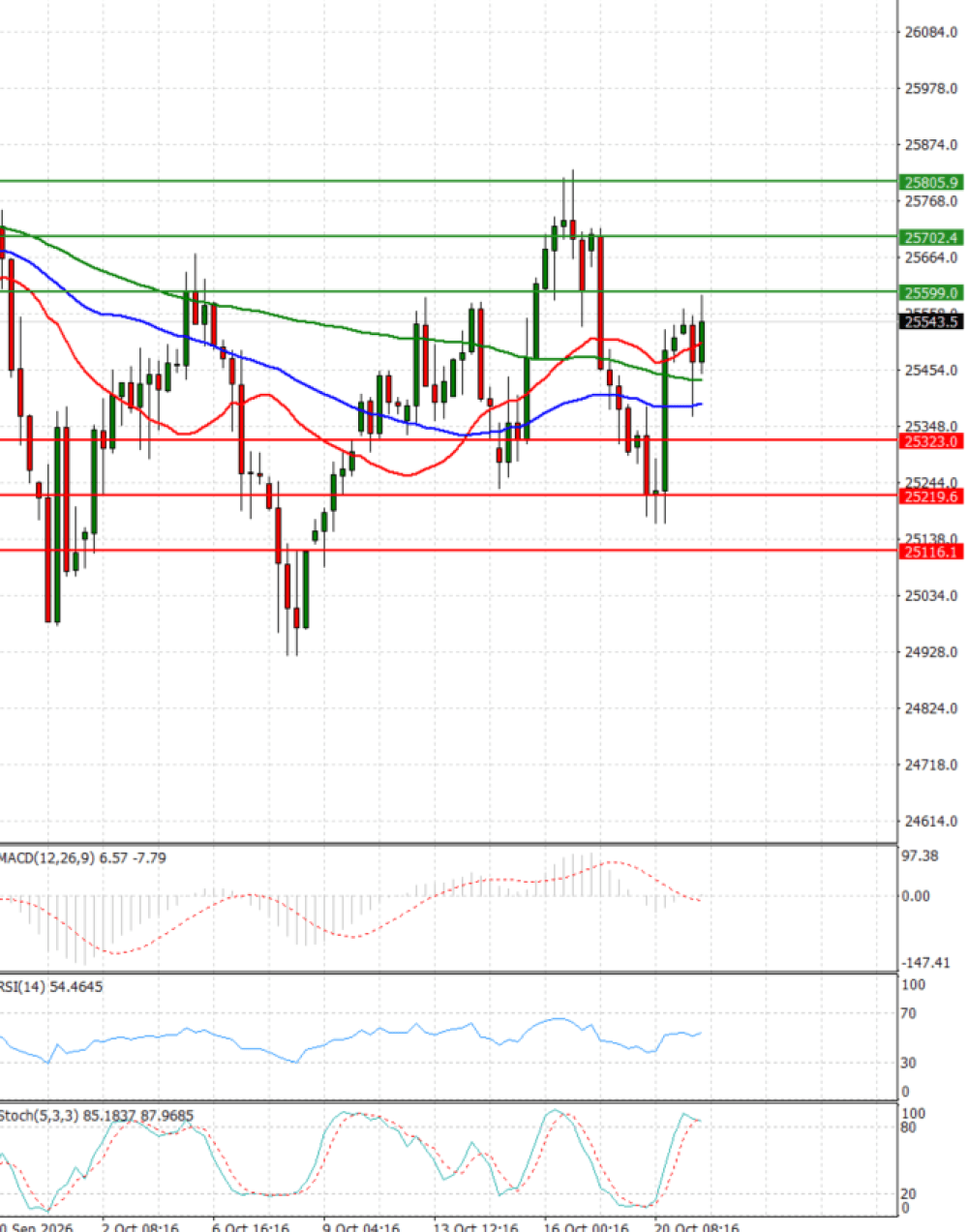
Task: Click the current price label 25543.5
Action: click(x=931, y=321)
